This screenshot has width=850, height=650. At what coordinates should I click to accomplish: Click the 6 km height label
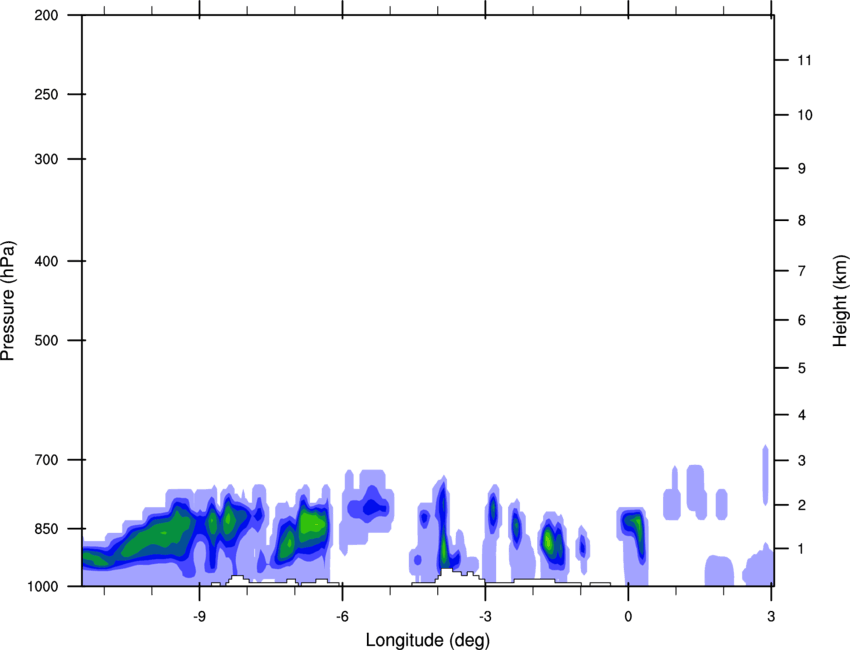[802, 320]
